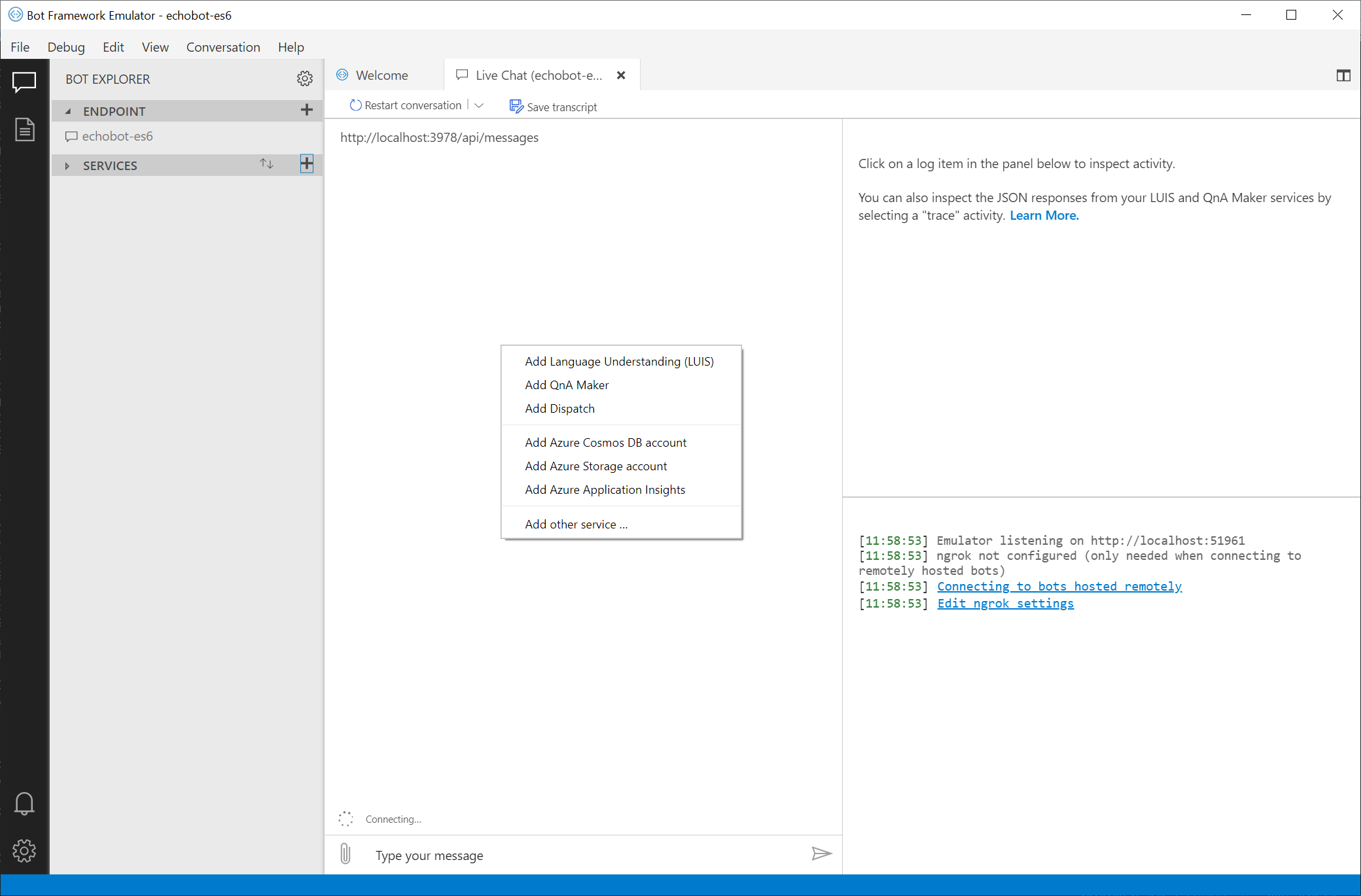Click the Bot Framework Emulator title icon

[15, 14]
